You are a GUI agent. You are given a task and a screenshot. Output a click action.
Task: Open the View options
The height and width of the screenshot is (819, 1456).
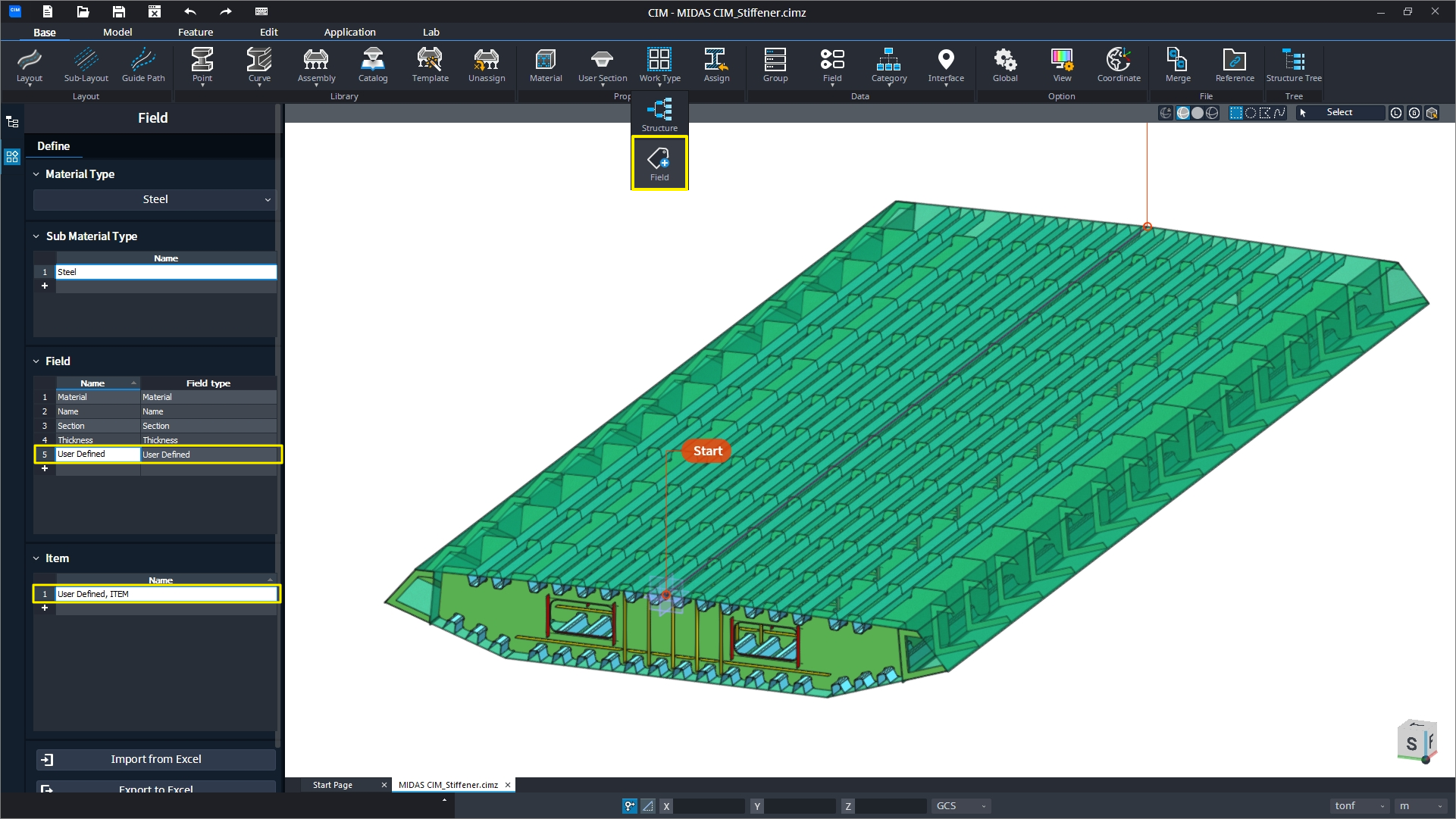[x=1062, y=65]
